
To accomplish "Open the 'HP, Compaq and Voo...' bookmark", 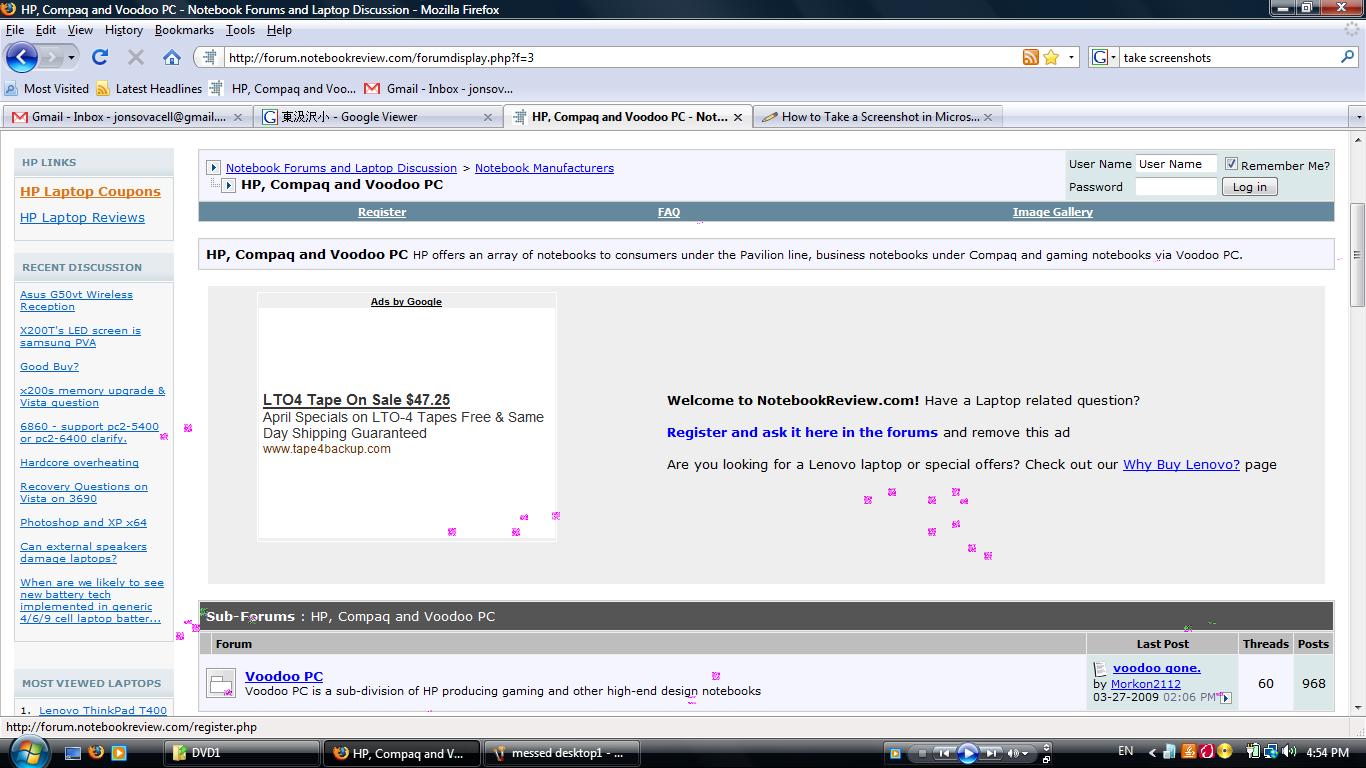I will click(x=283, y=88).
